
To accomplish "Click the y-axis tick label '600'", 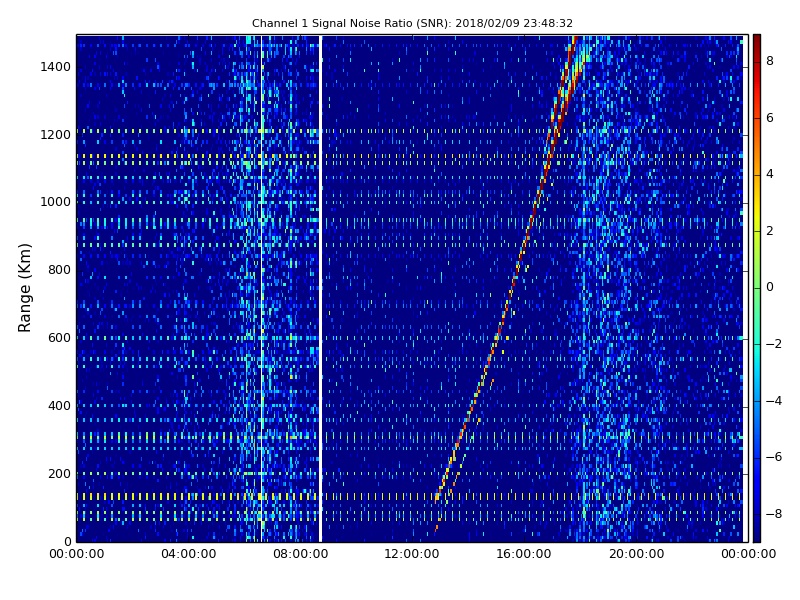I will [x=59, y=338].
